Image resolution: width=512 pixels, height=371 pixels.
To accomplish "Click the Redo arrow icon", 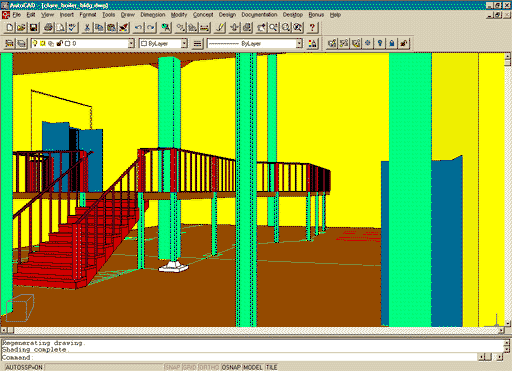I will pyautogui.click(x=151, y=27).
